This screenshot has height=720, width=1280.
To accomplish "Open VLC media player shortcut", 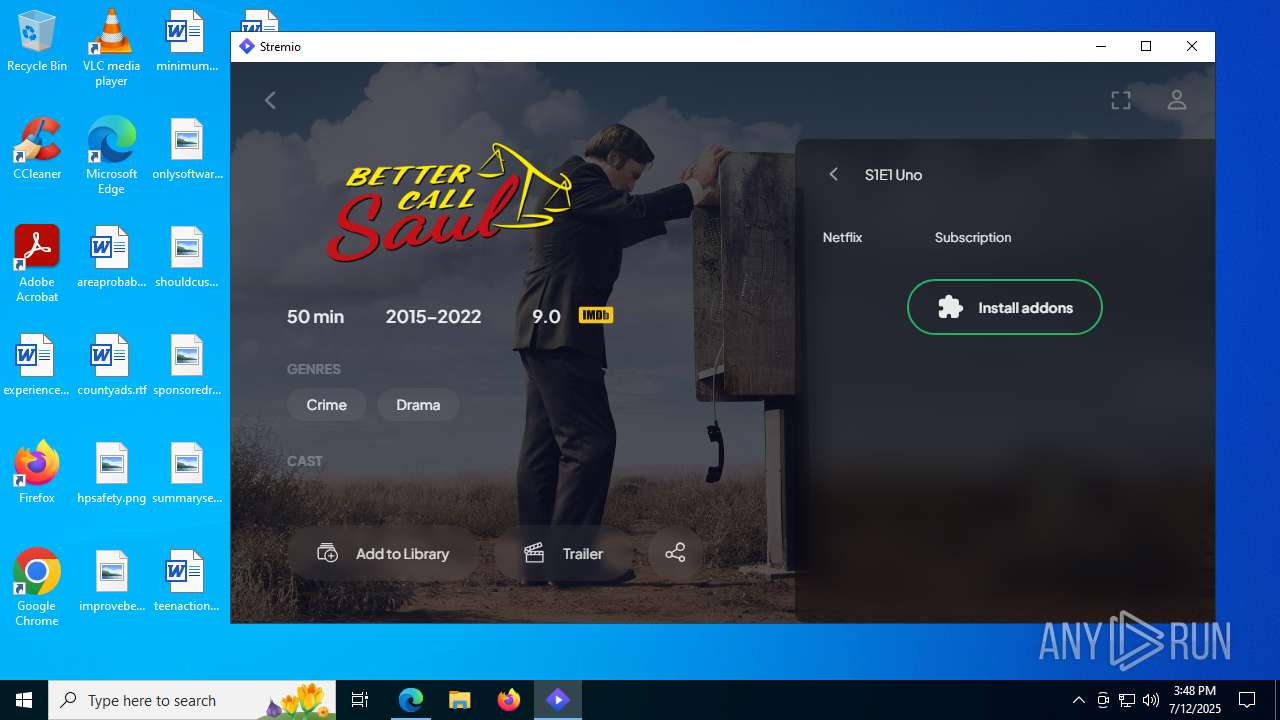I will pyautogui.click(x=111, y=47).
